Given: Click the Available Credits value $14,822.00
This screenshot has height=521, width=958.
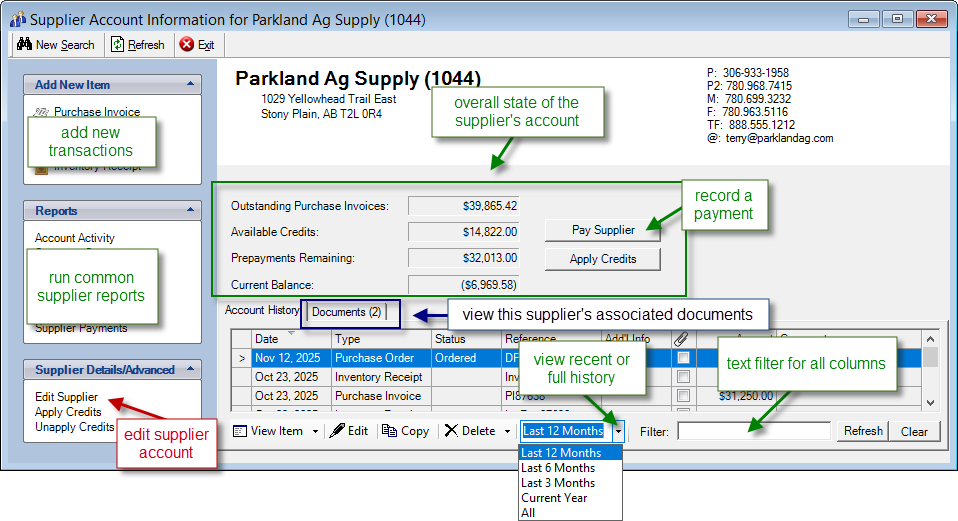Looking at the screenshot, I should click(463, 232).
